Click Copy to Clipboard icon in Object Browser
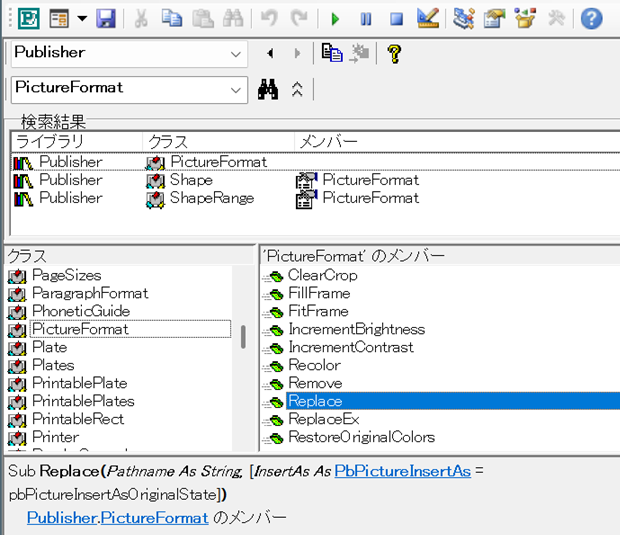Screen dimensions: 620x535 (x=332, y=53)
